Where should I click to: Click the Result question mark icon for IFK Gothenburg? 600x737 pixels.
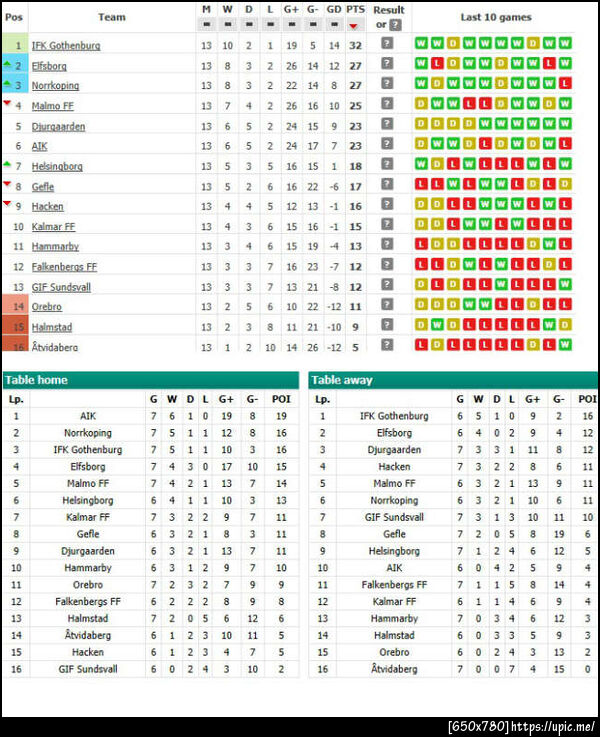coord(387,45)
